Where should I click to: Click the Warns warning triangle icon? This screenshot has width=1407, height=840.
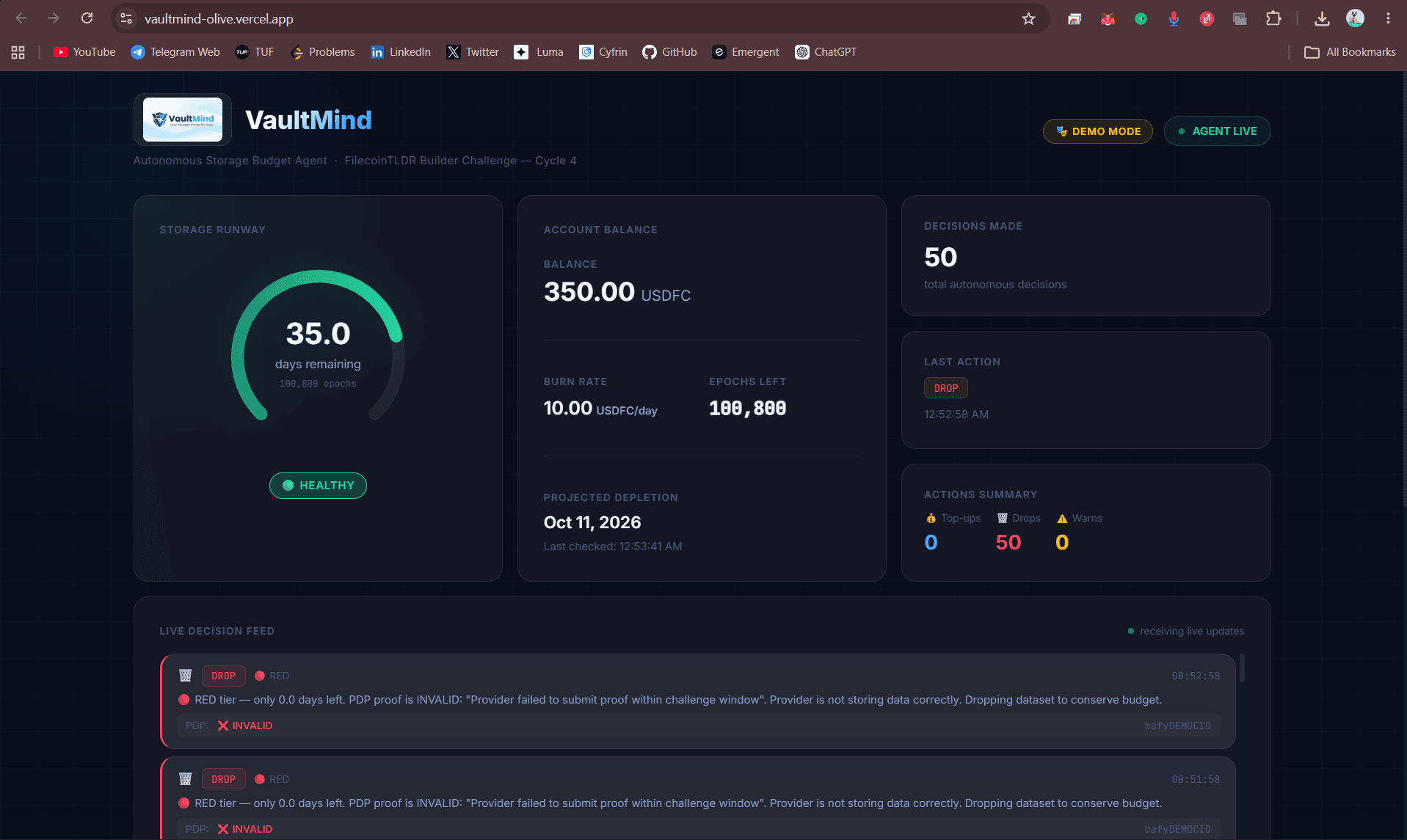[1061, 518]
